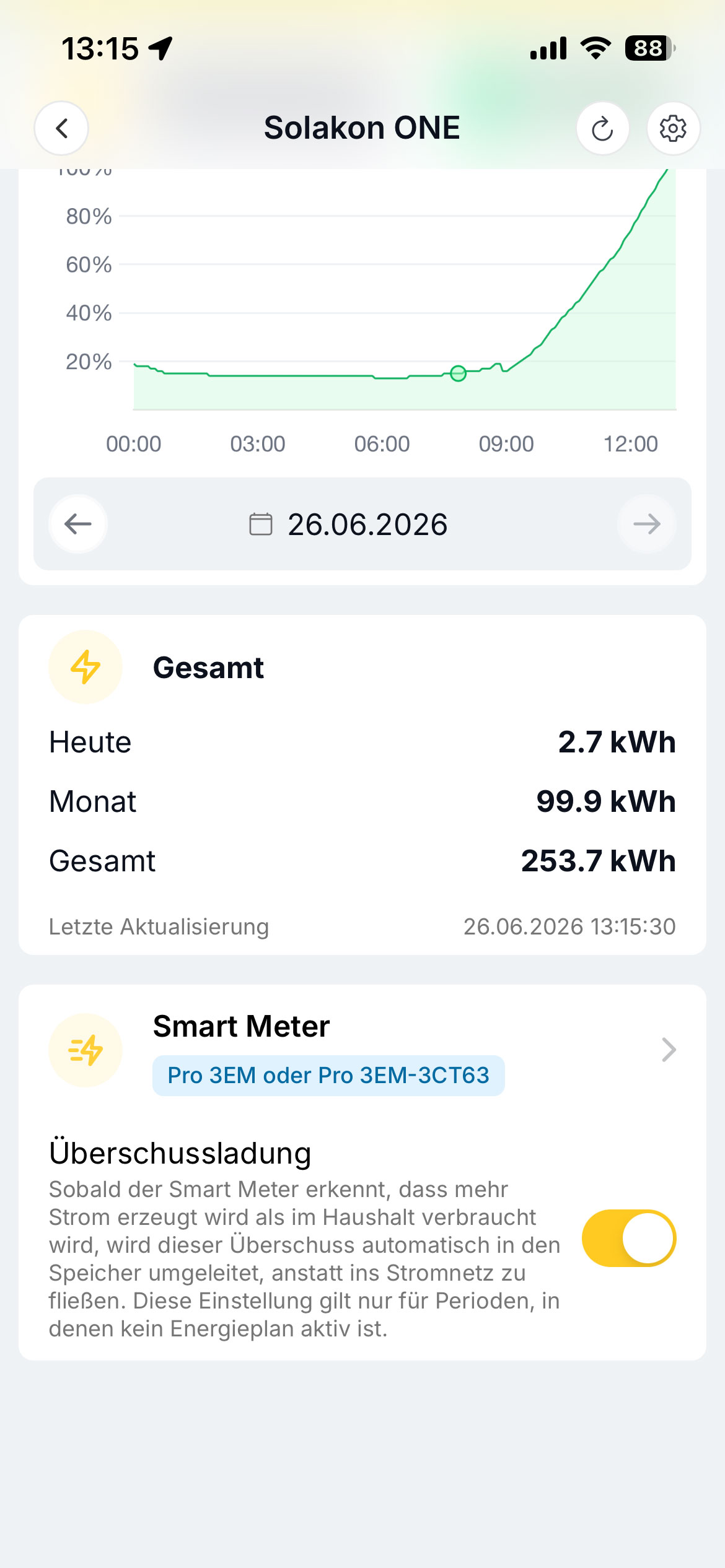The image size is (725, 1568).
Task: Tap the calendar icon beside the date
Action: [x=260, y=524]
